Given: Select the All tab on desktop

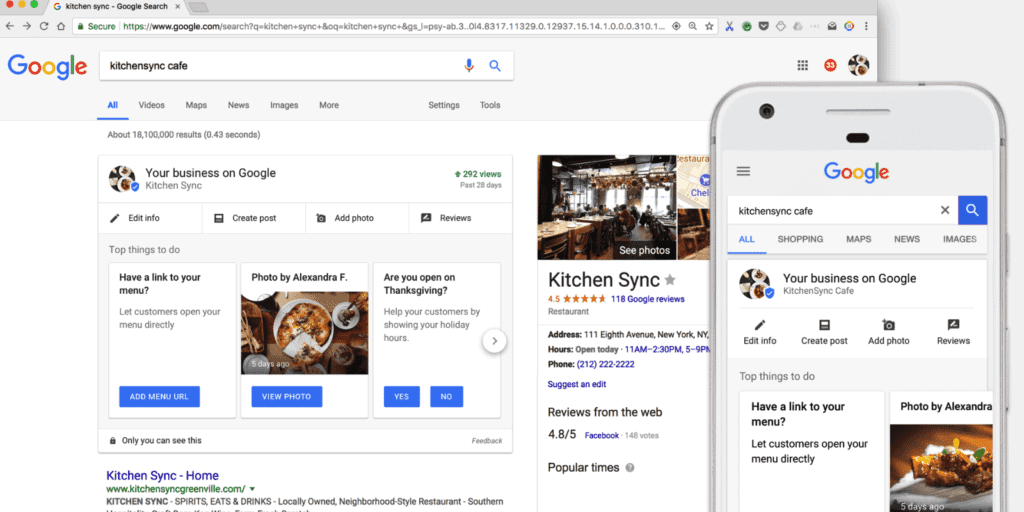Looking at the screenshot, I should coord(113,105).
